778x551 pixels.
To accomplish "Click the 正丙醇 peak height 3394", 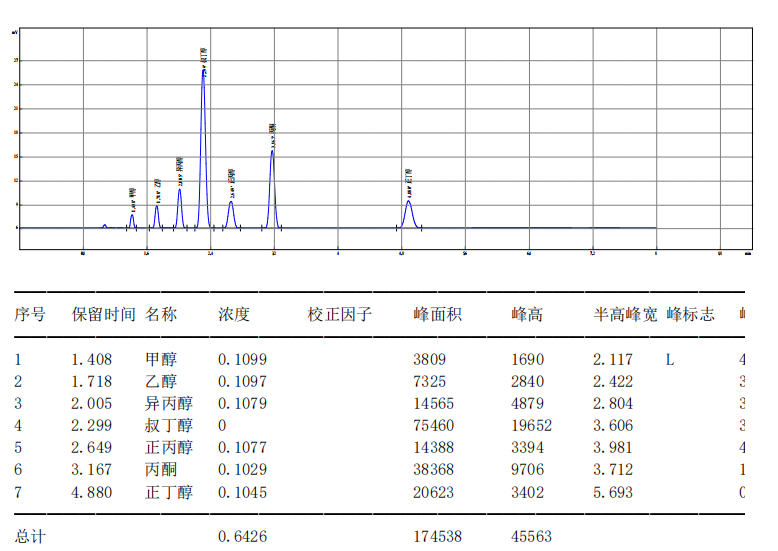I will coord(527,448).
